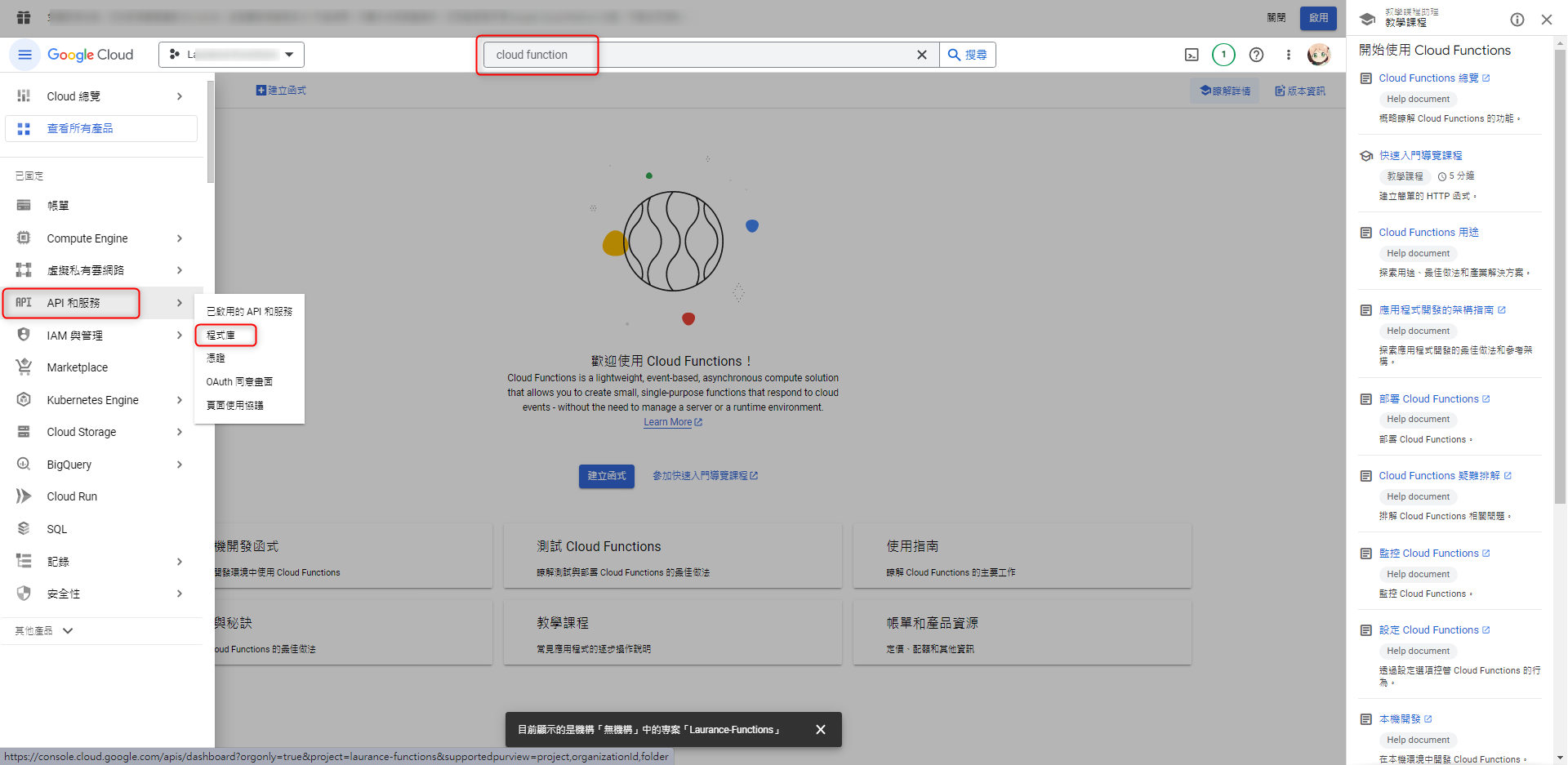Select 程式庫 in the API submenu
Viewport: 1568px width, 765px height.
click(x=220, y=335)
